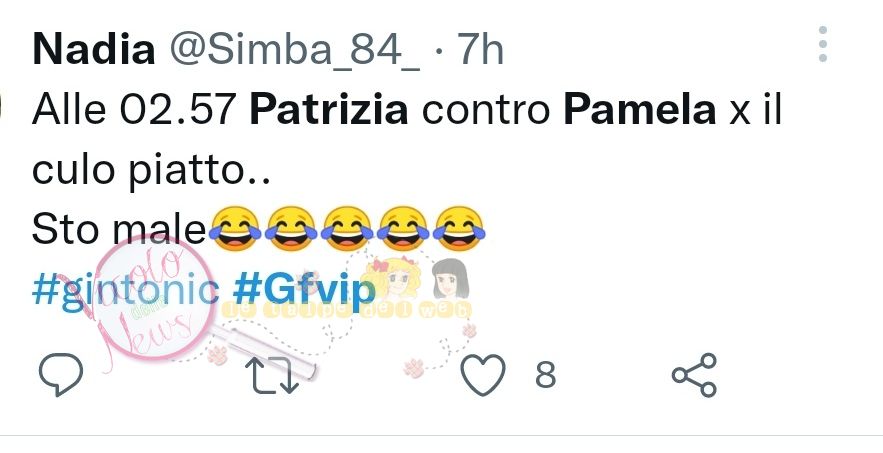883x453 pixels.
Task: Like the tweet with the heart icon
Action: pos(483,375)
